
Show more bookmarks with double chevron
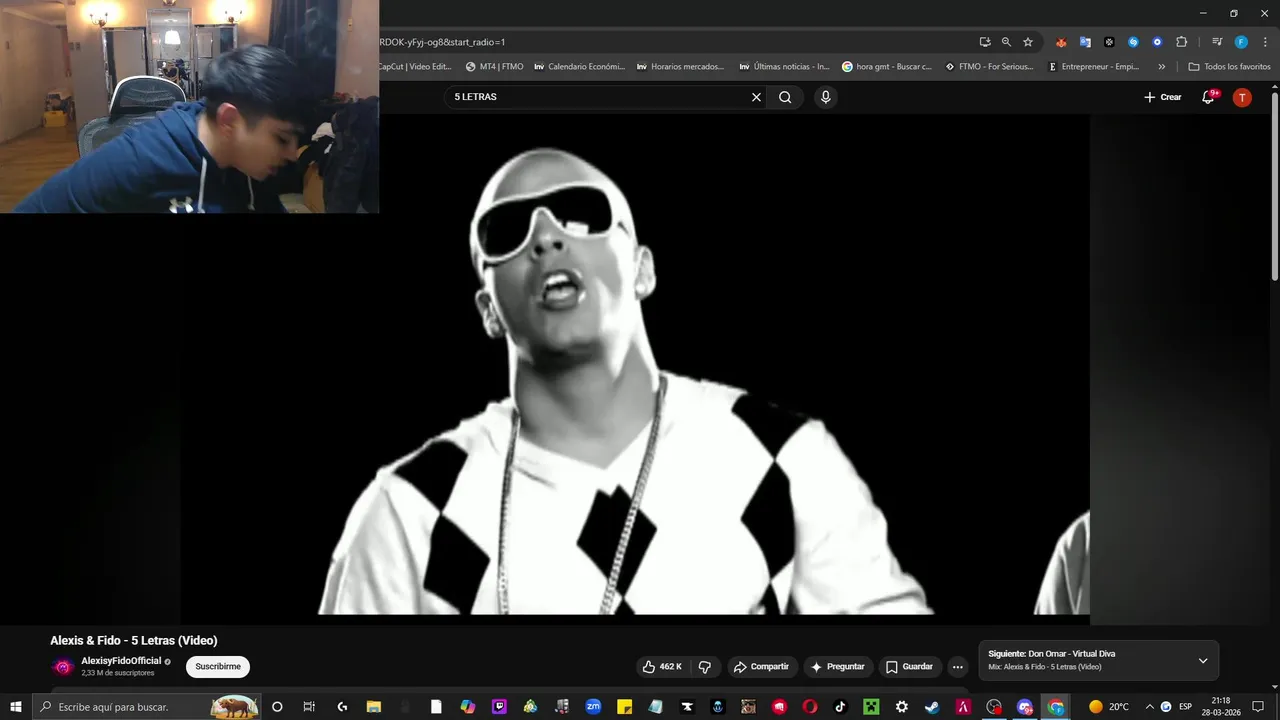(1161, 67)
